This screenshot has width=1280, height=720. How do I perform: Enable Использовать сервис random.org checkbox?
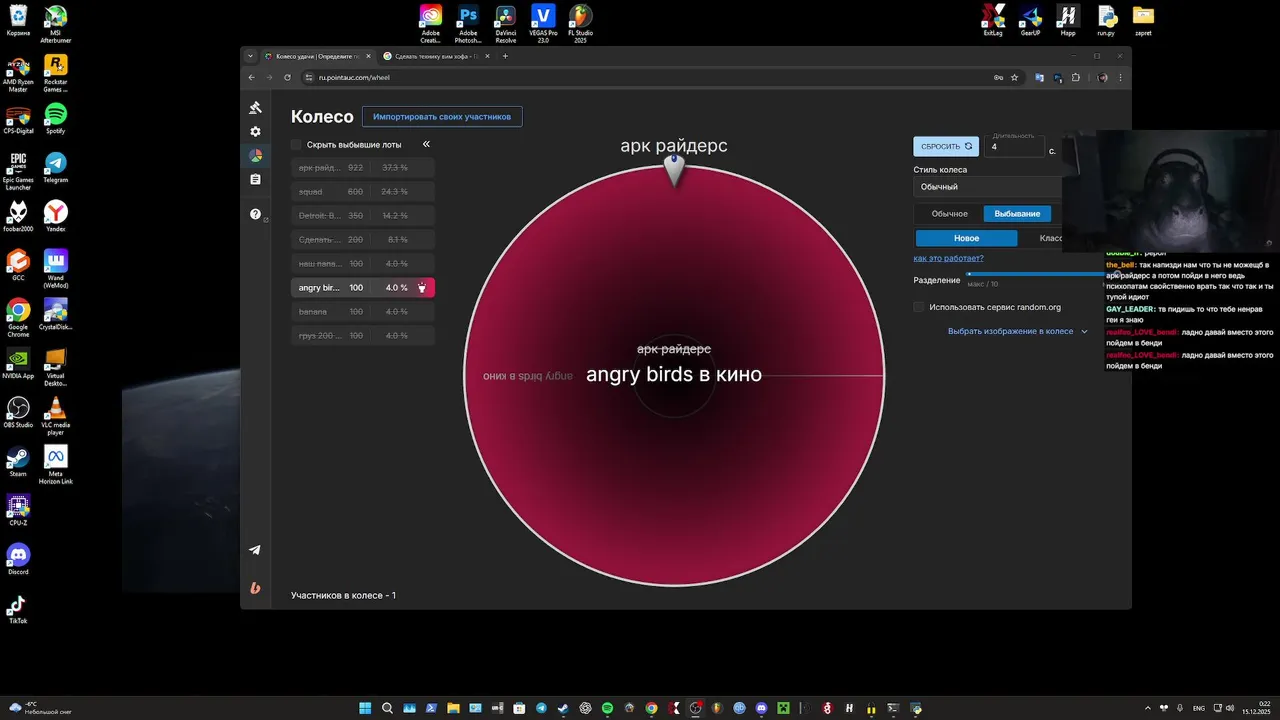pyautogui.click(x=919, y=307)
